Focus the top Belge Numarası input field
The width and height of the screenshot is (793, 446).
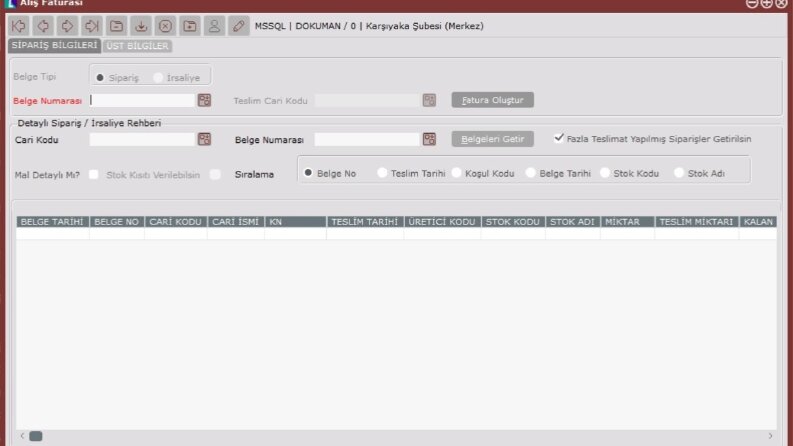[x=142, y=100]
